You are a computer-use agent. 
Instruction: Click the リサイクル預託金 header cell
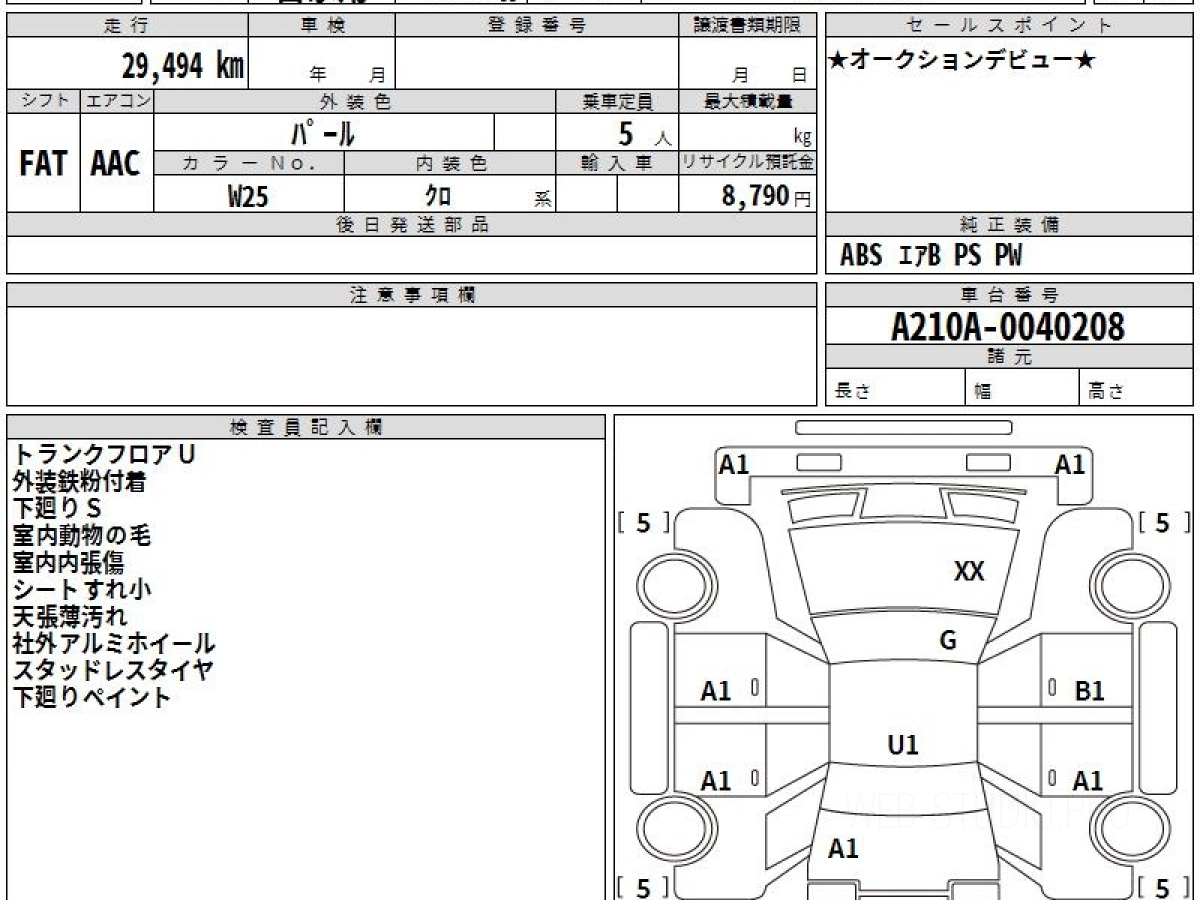point(747,164)
